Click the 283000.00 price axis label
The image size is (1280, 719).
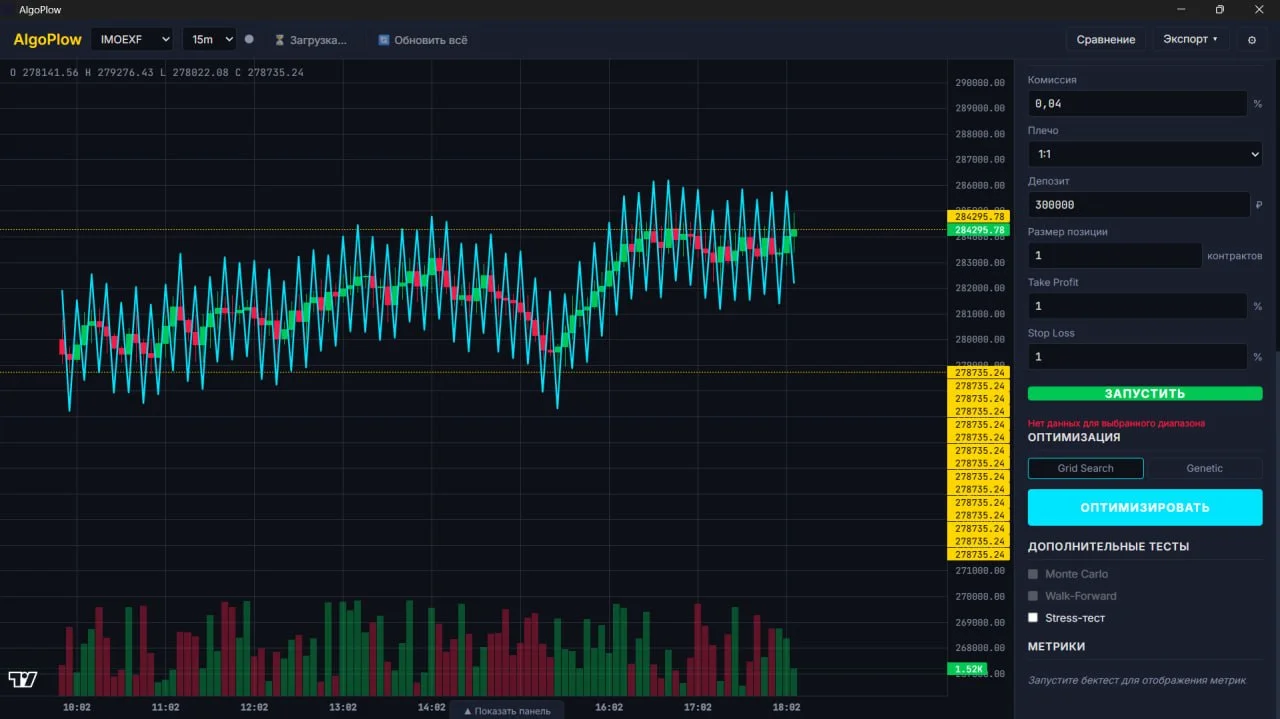(979, 263)
